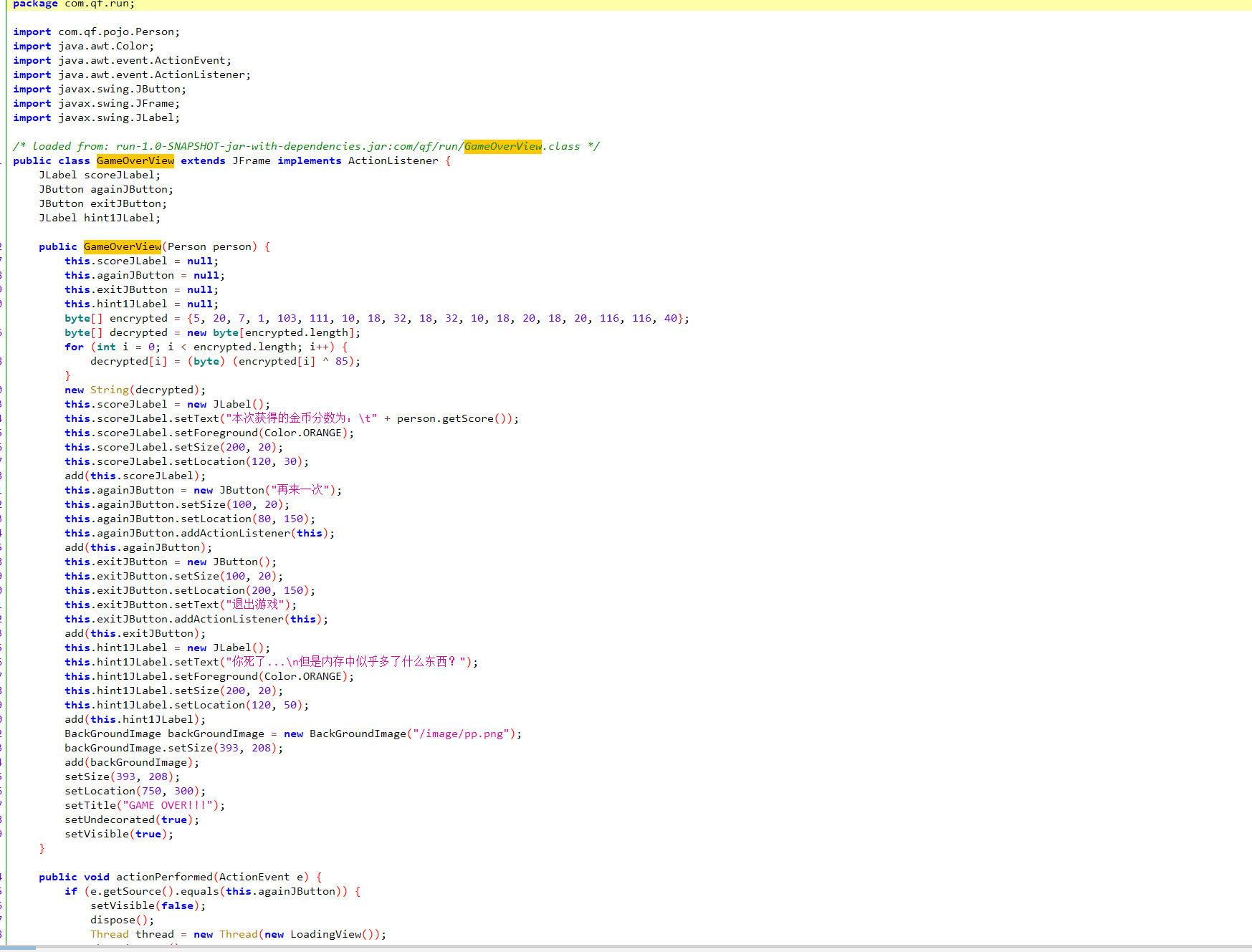Viewport: 1252px width, 952px height.
Task: Click "new byte[encrypted.length]" expression
Action: point(271,332)
